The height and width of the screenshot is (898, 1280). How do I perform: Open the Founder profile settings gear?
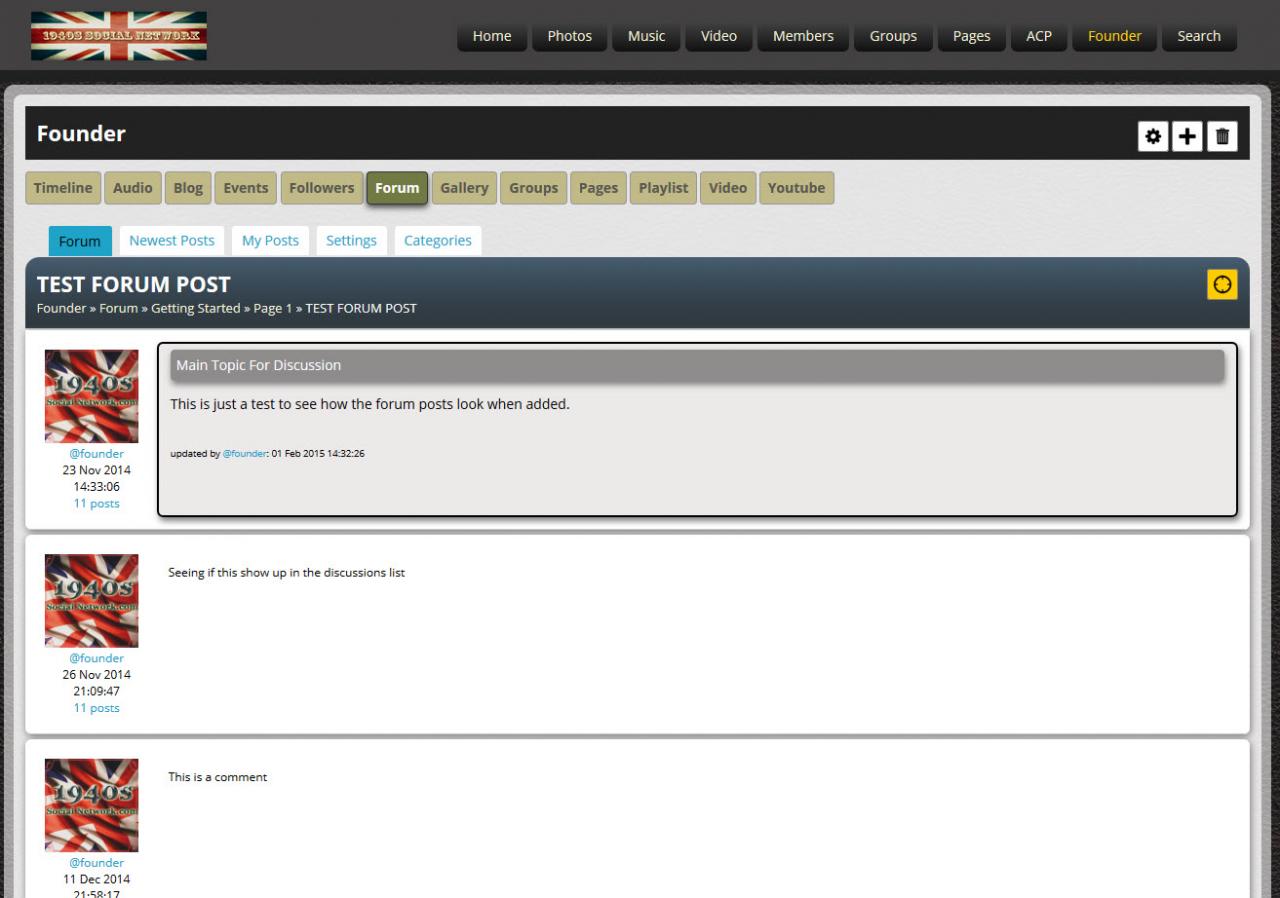[1153, 137]
